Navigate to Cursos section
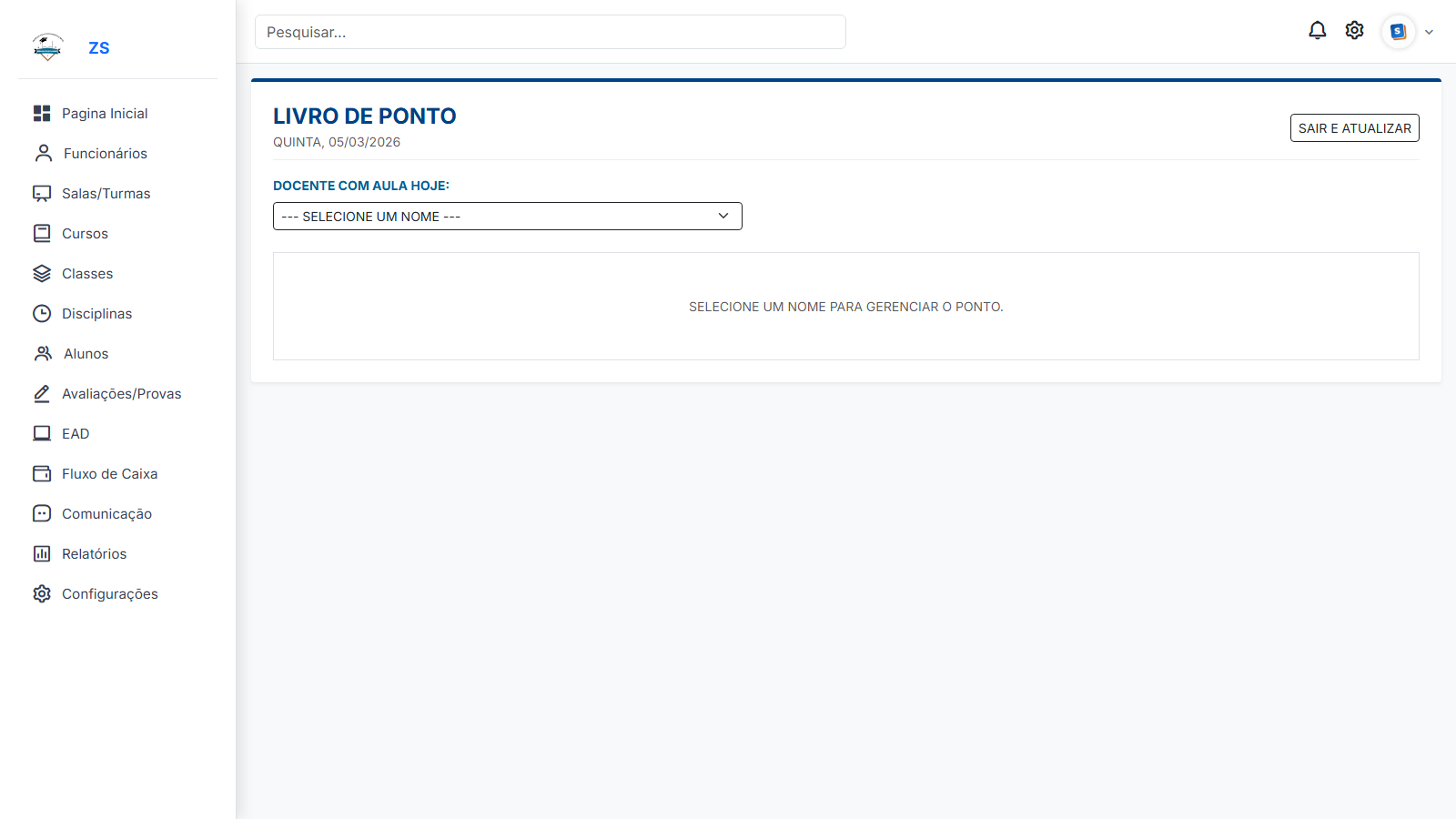The width and height of the screenshot is (1456, 819). point(85,234)
